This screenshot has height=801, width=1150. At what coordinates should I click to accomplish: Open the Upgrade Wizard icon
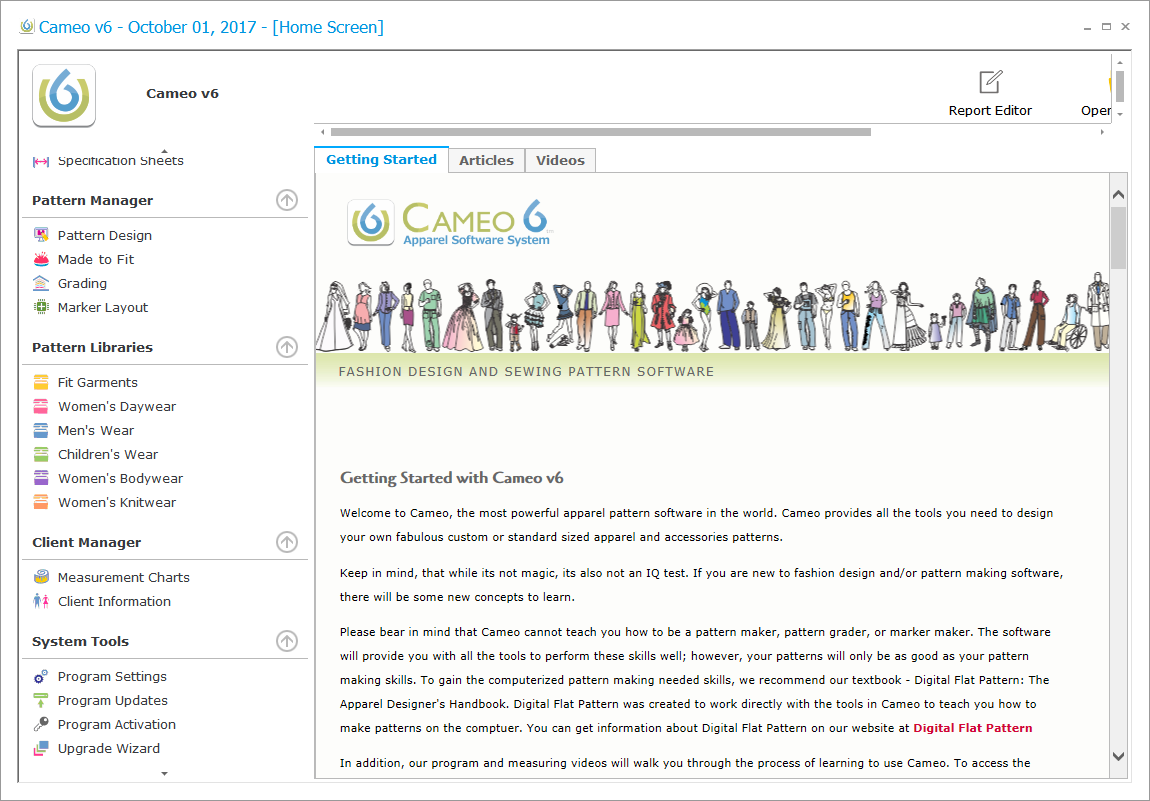pyautogui.click(x=41, y=748)
